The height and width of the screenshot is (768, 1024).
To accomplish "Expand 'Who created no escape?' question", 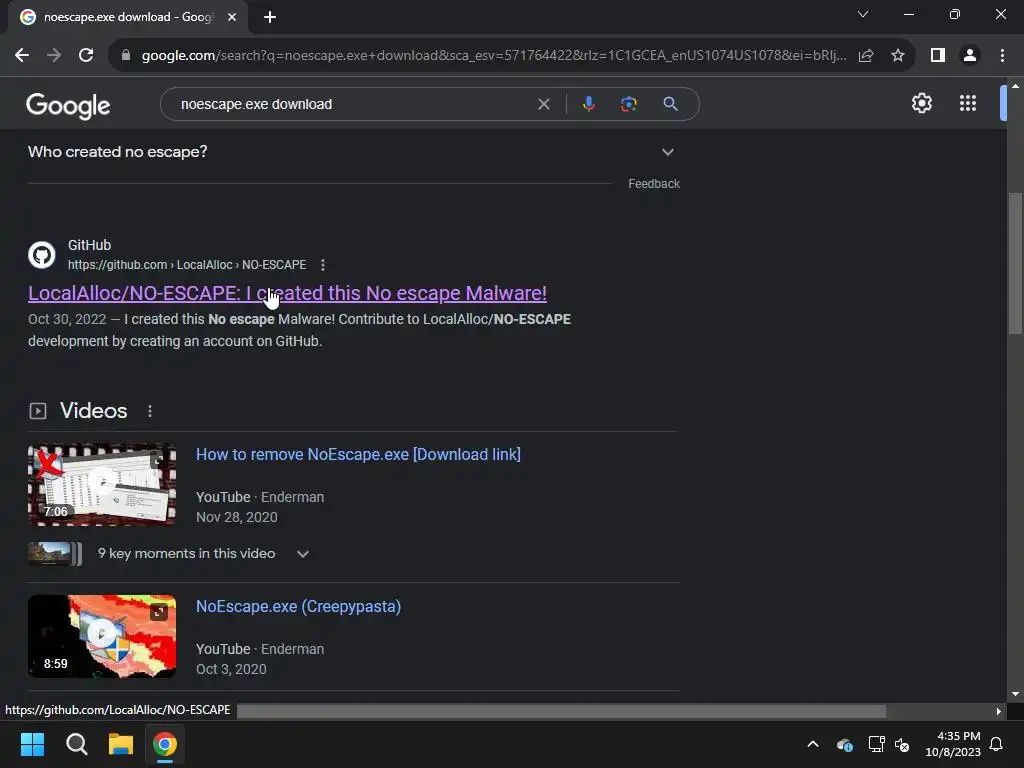I will point(353,152).
